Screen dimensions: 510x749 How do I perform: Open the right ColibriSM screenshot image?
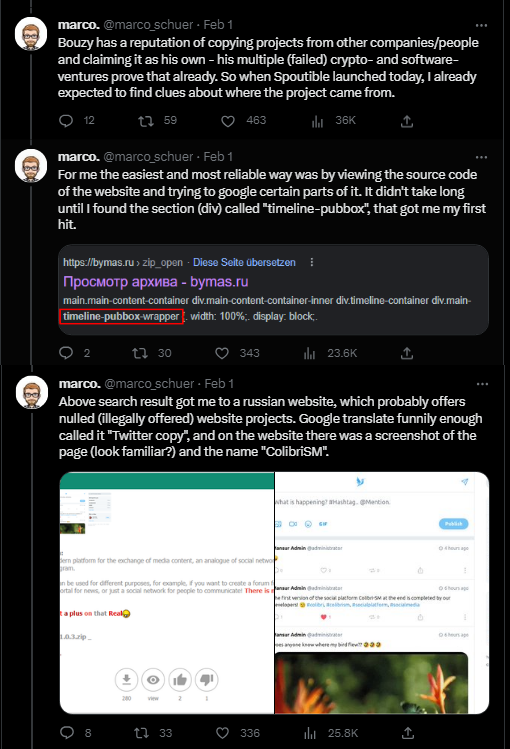click(x=382, y=593)
